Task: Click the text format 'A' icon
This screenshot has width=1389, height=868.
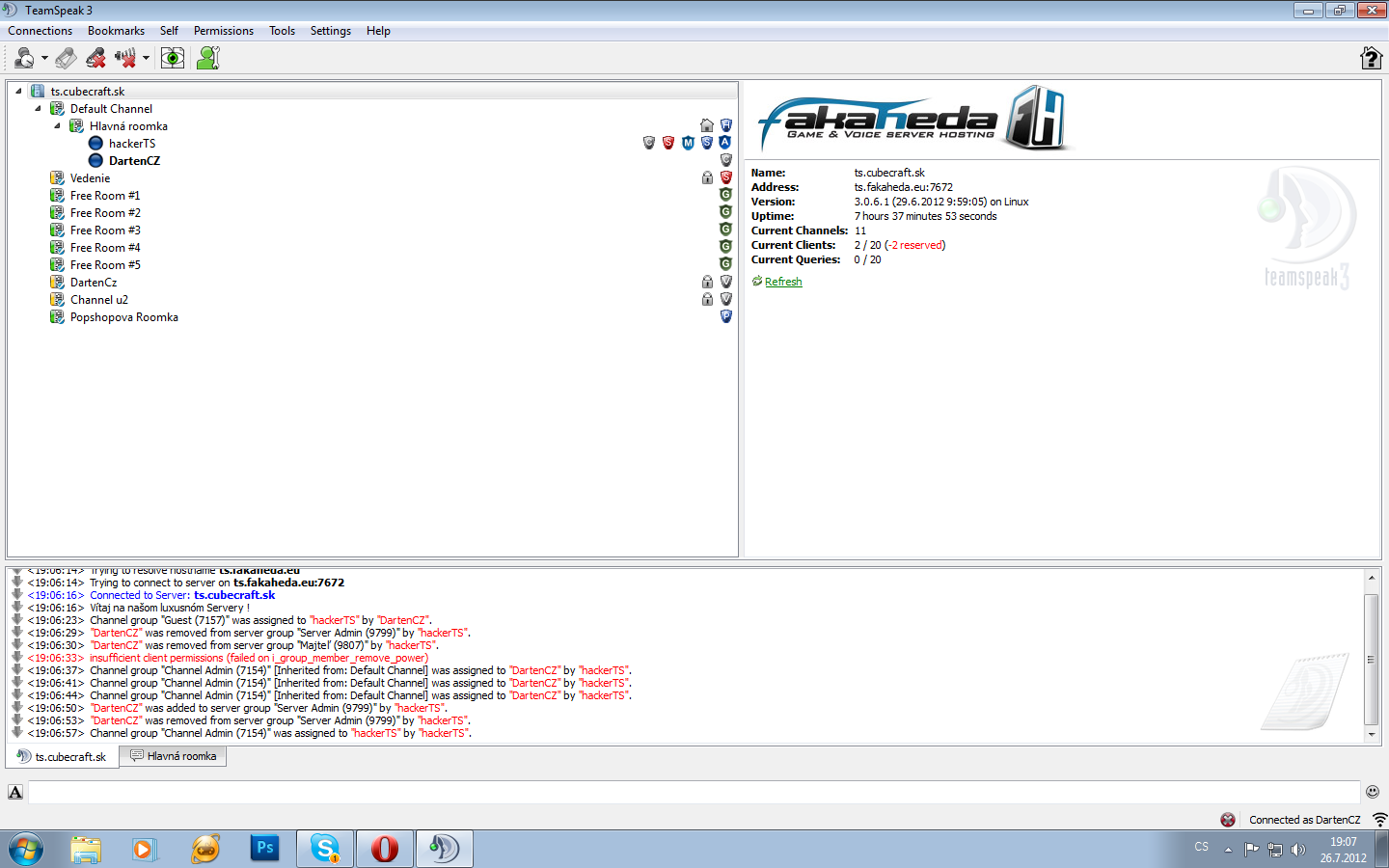Action: coord(15,792)
